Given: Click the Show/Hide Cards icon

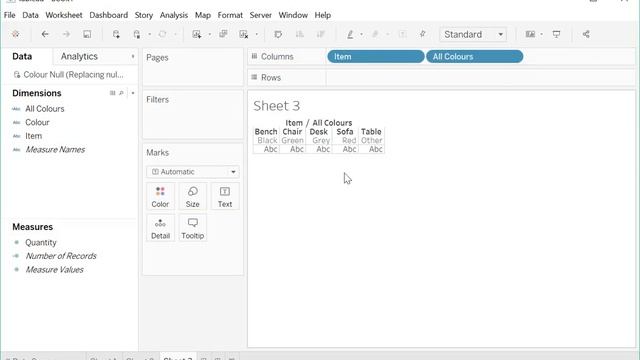Looking at the screenshot, I should click(x=530, y=34).
